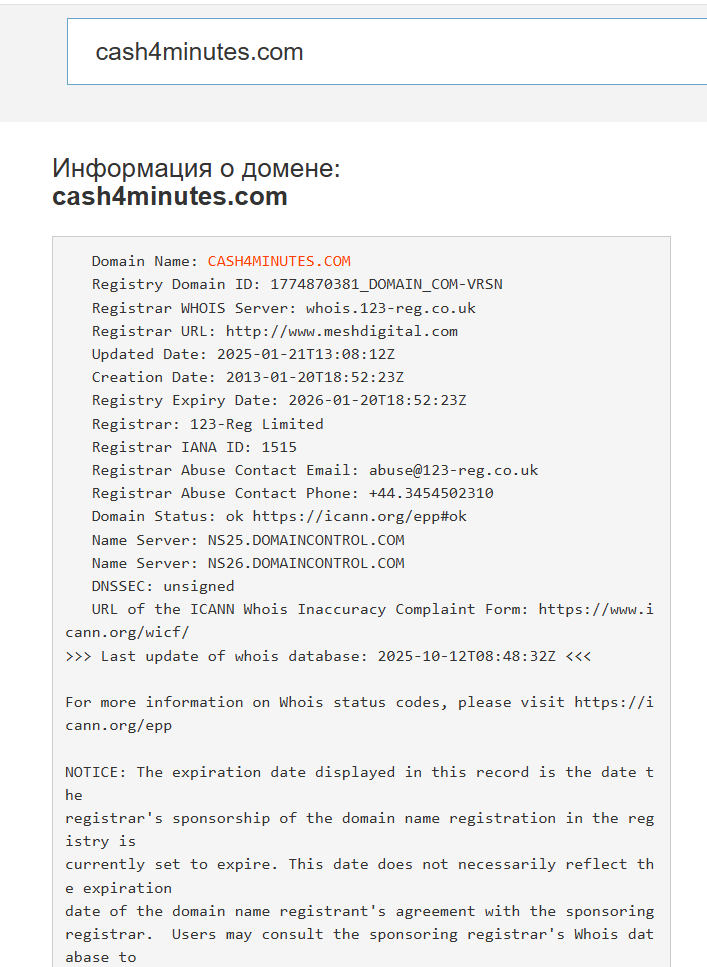
Task: Click the abuse contact phone number
Action: 431,493
